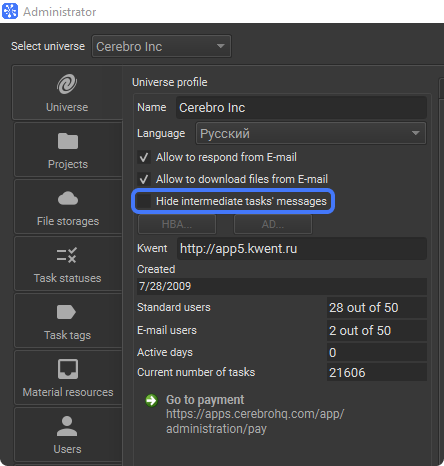444x466 pixels.
Task: Click the tasks count value 21606
Action: (x=377, y=372)
